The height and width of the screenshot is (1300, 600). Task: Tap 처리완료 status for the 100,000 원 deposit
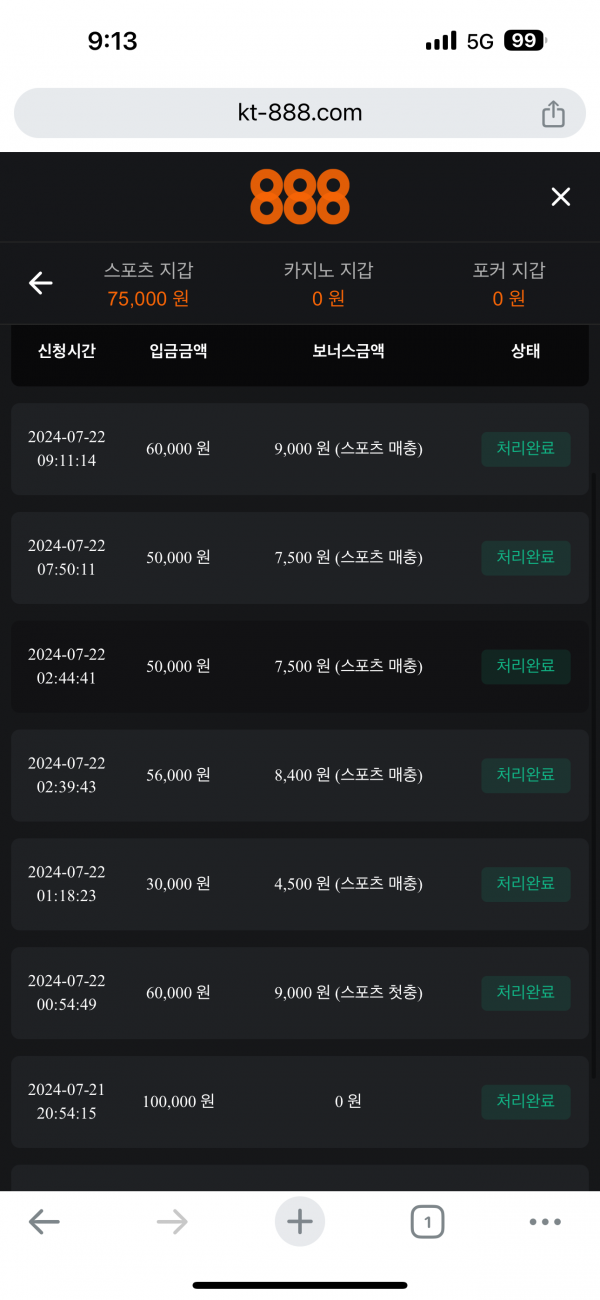pyautogui.click(x=526, y=1101)
